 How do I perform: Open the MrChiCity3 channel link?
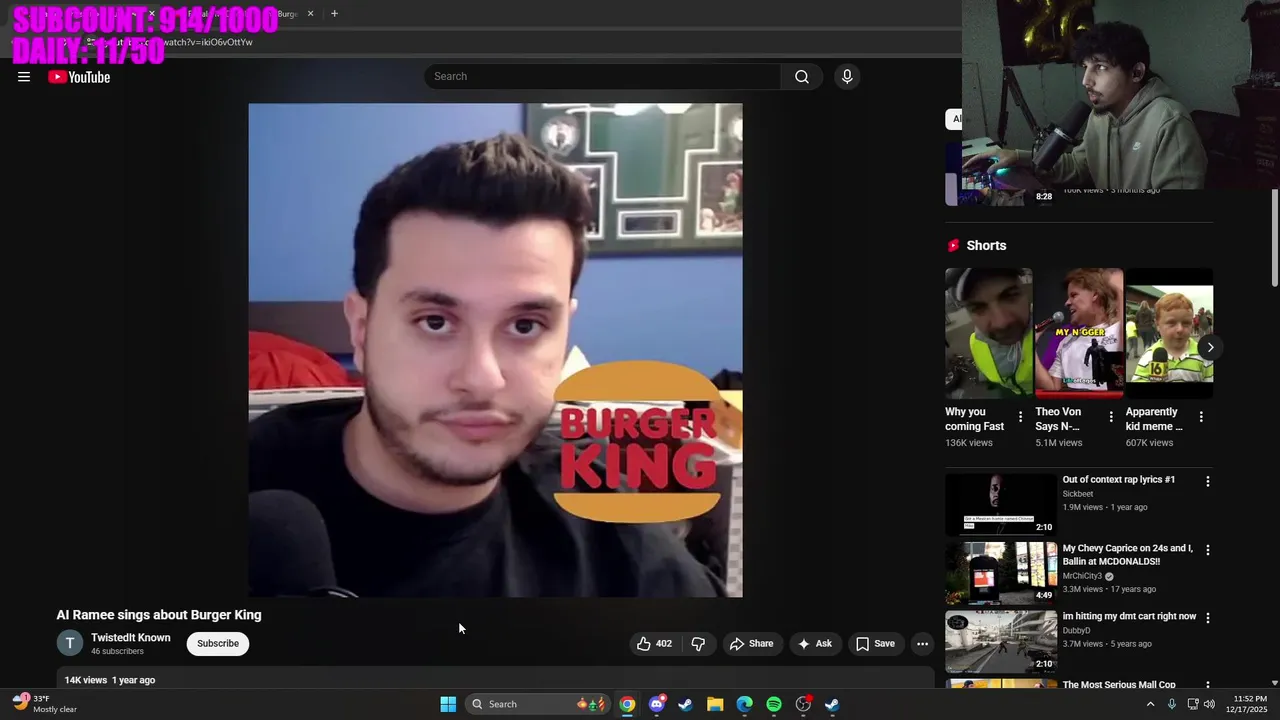pos(1082,576)
